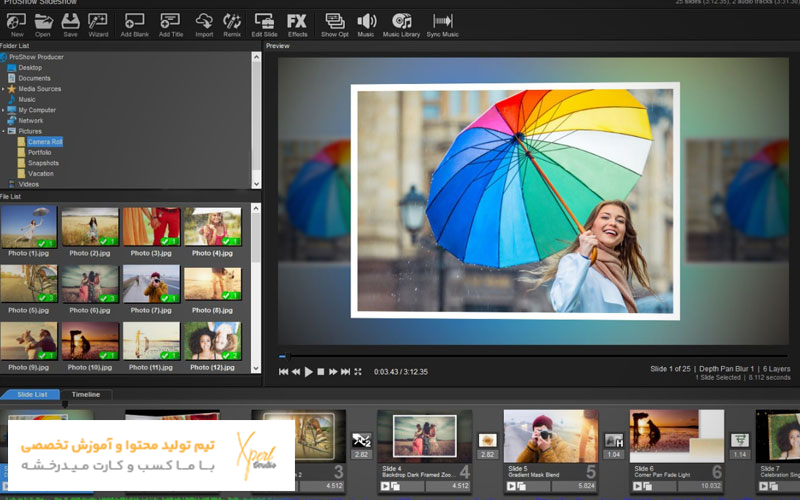
Task: Select the Slide 5 Gradient Mask Blend thumbnail
Action: 551,436
